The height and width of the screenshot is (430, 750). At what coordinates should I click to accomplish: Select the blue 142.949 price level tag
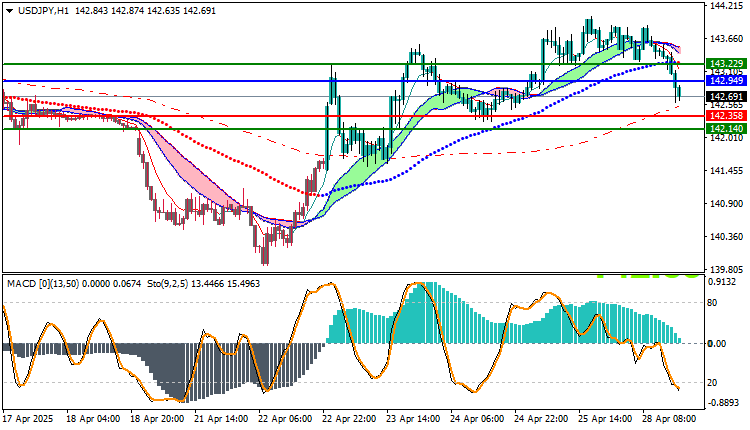tap(726, 80)
